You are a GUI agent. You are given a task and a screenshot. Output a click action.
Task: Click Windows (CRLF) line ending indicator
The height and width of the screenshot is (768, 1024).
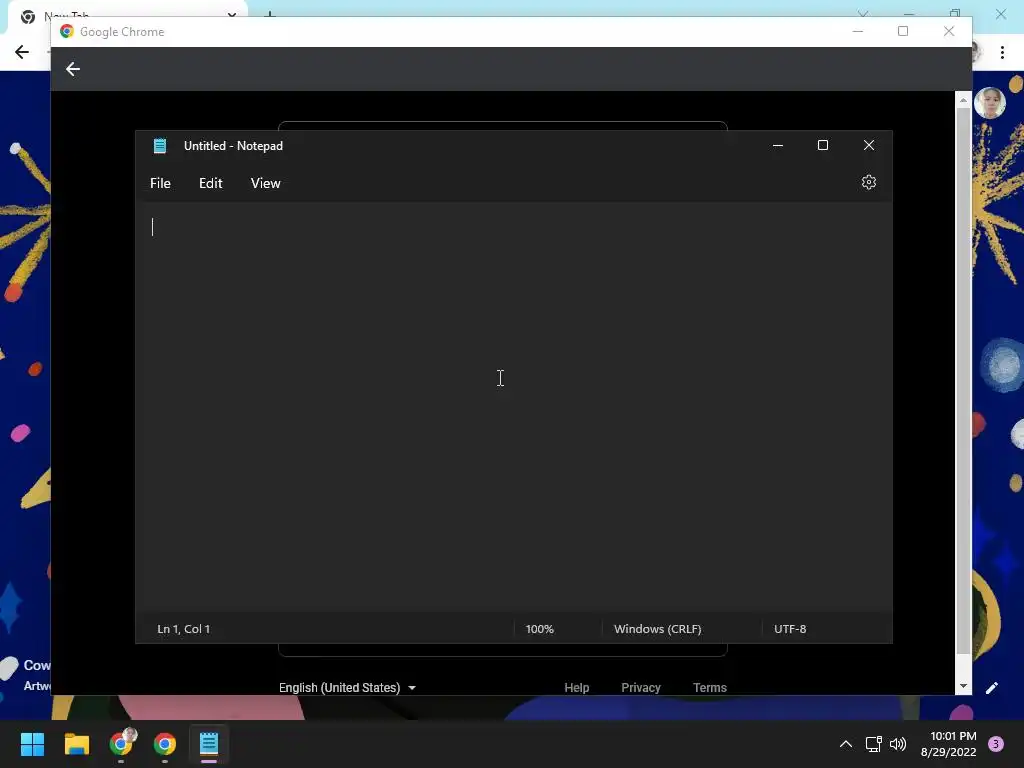[x=658, y=629]
